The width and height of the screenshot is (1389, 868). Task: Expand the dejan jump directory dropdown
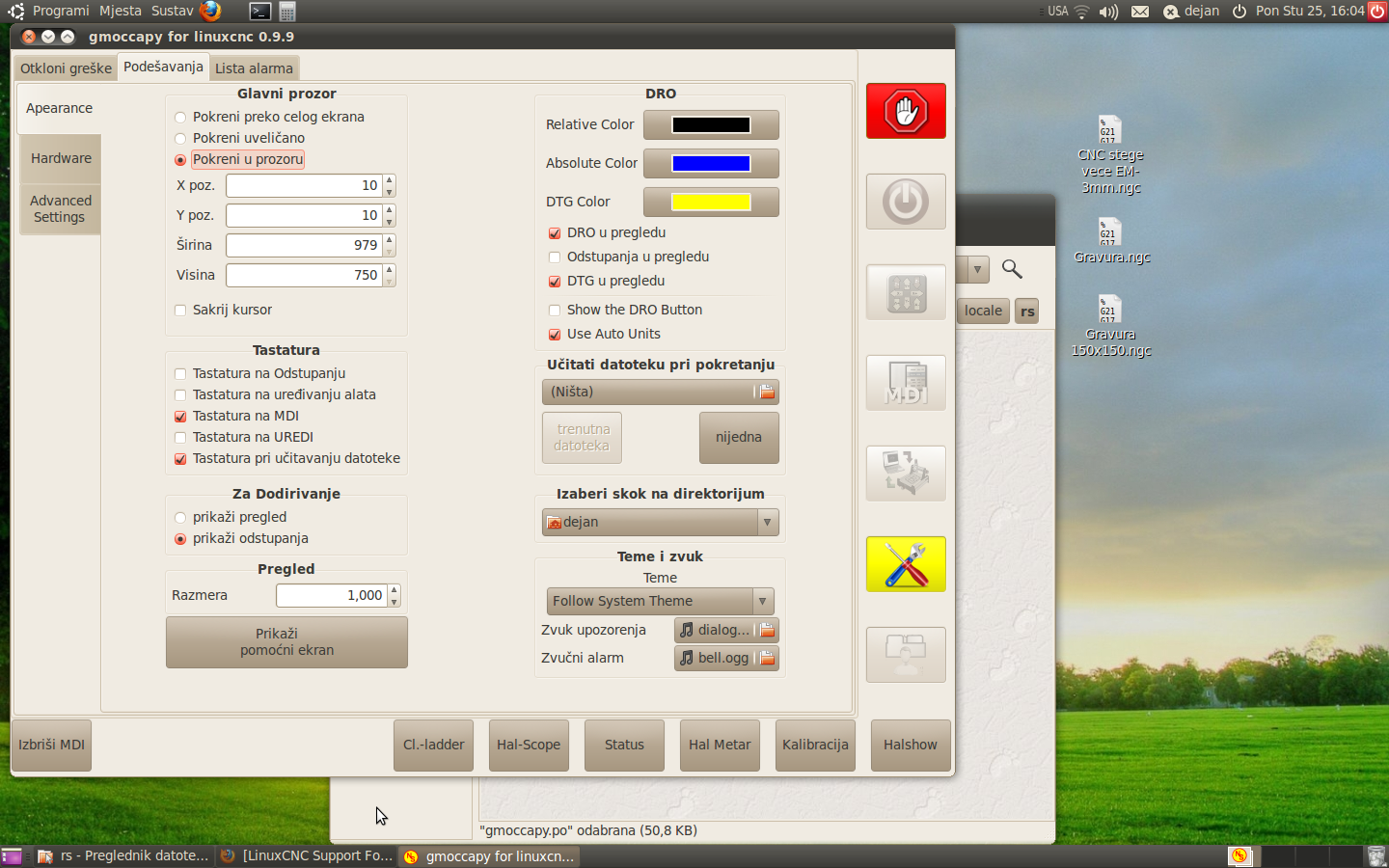(661, 523)
